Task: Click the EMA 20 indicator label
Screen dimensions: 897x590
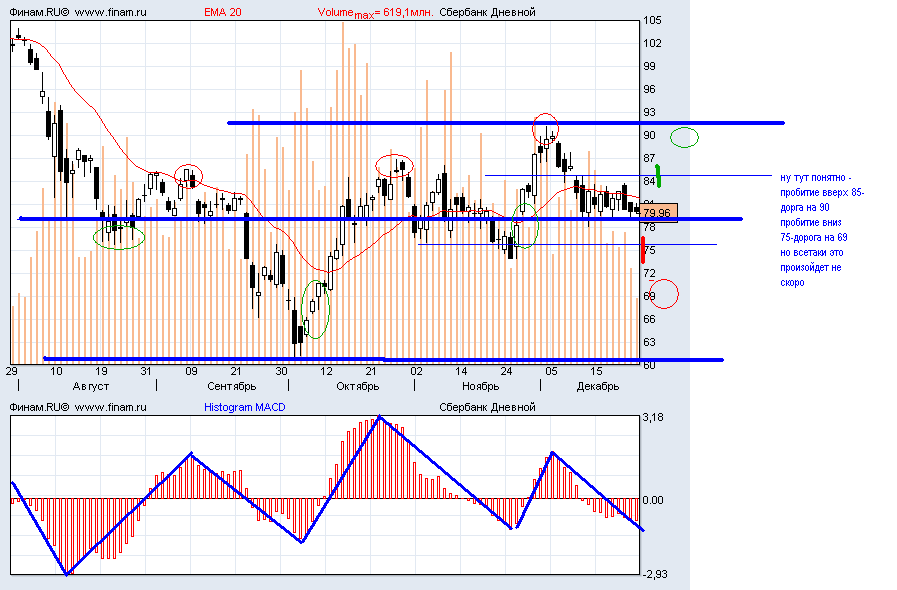Action: pos(223,12)
